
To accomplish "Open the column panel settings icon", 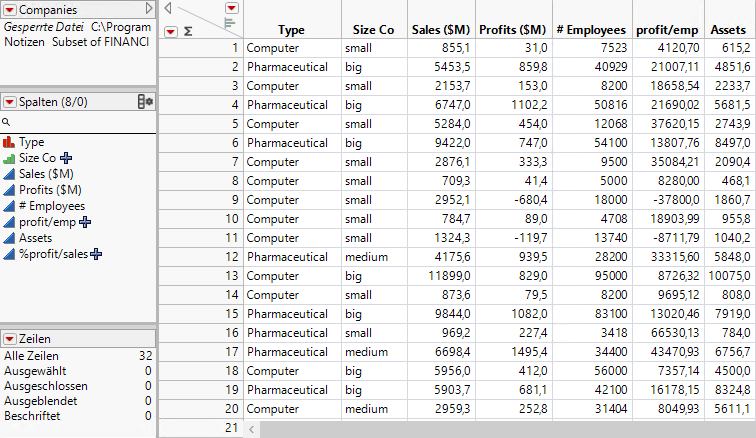I will coord(145,101).
